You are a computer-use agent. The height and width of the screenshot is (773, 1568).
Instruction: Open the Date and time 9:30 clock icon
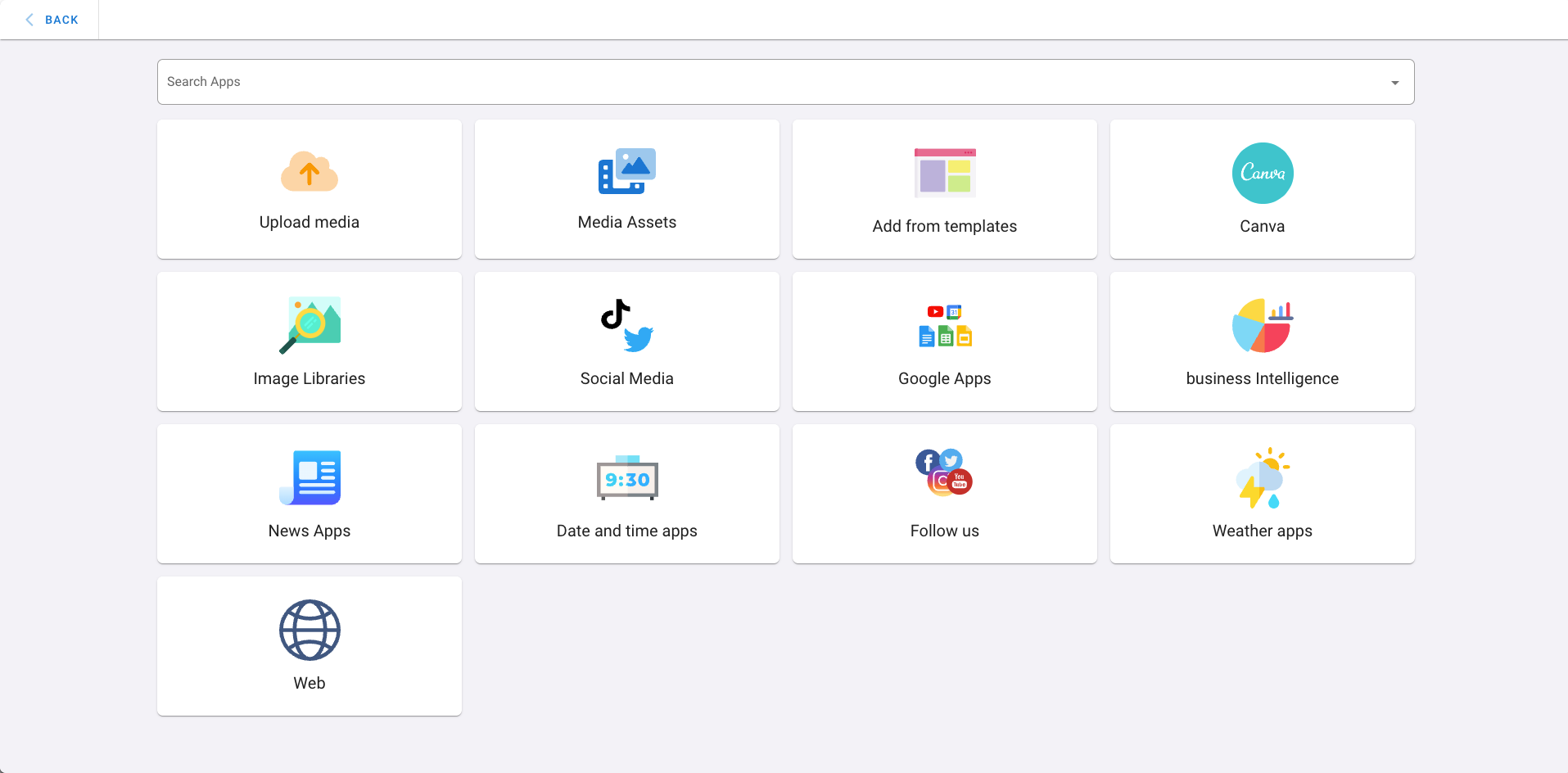click(627, 477)
